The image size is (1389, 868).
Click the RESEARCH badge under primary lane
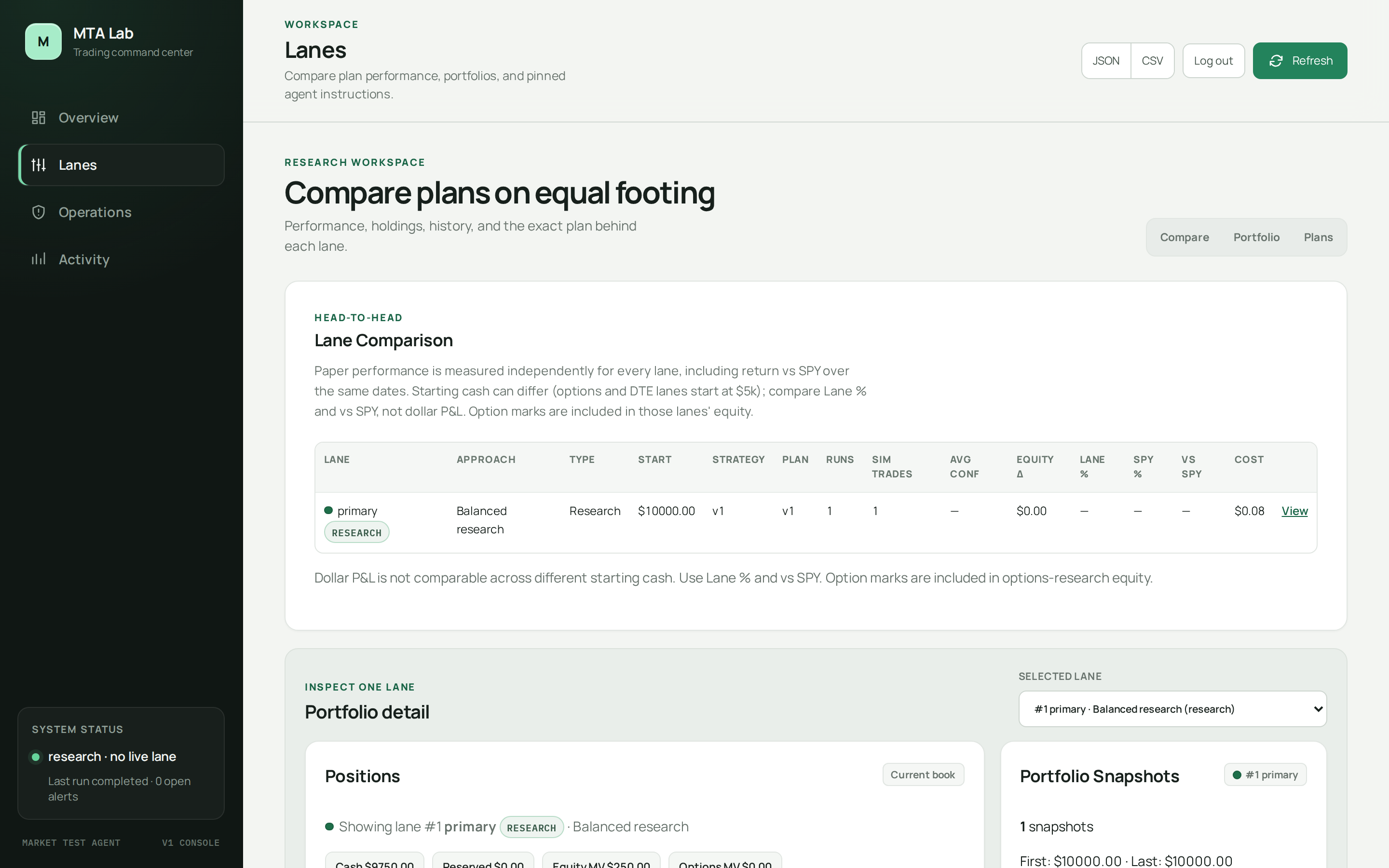[356, 532]
